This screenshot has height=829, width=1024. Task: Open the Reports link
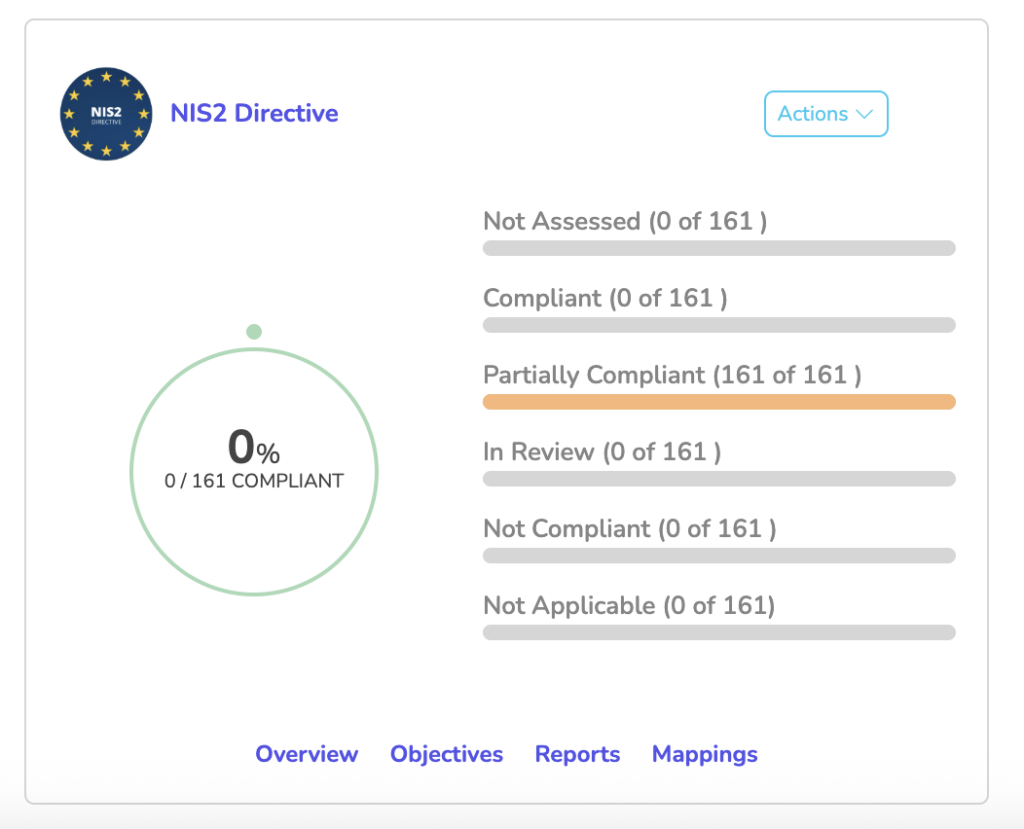point(577,754)
